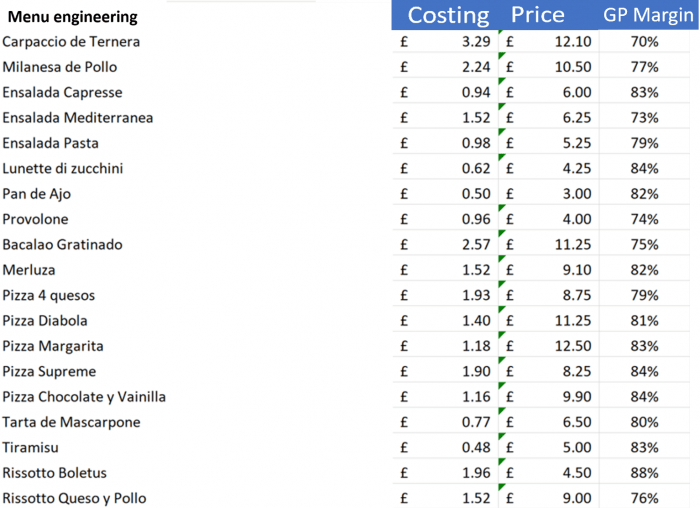Click Pizza 4 quesos name cell
This screenshot has height=508, width=700.
[x=52, y=296]
